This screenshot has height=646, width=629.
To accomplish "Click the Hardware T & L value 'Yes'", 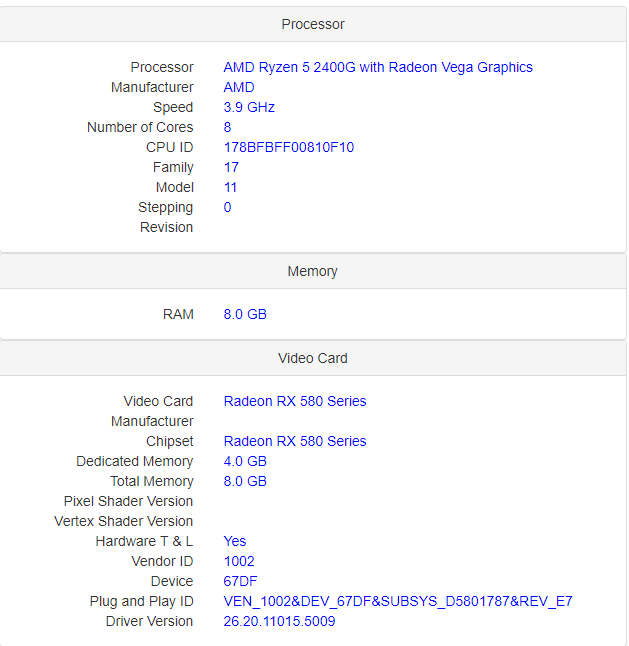I will pyautogui.click(x=235, y=541).
